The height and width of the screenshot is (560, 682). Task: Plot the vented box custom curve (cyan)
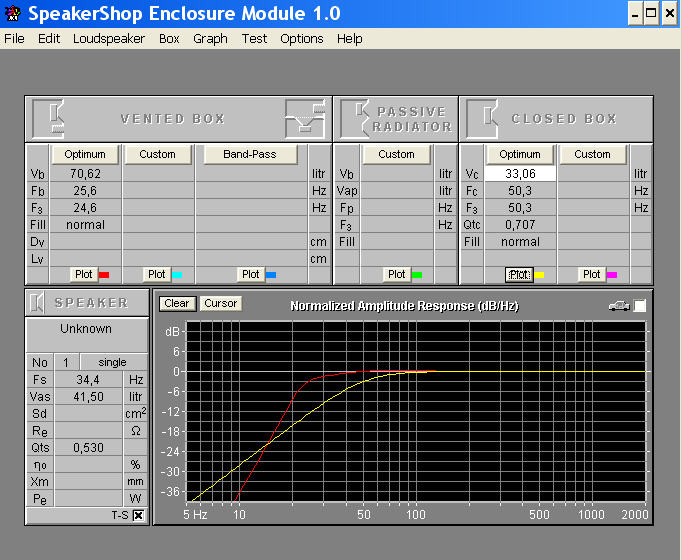[157, 274]
